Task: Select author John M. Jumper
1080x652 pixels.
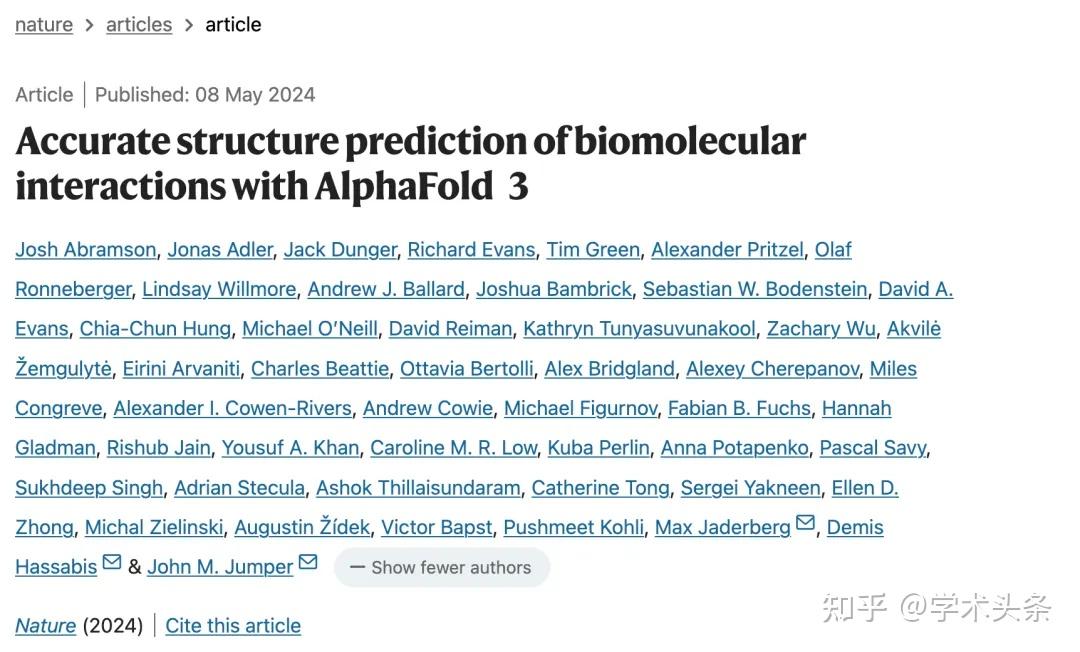Action: (220, 566)
